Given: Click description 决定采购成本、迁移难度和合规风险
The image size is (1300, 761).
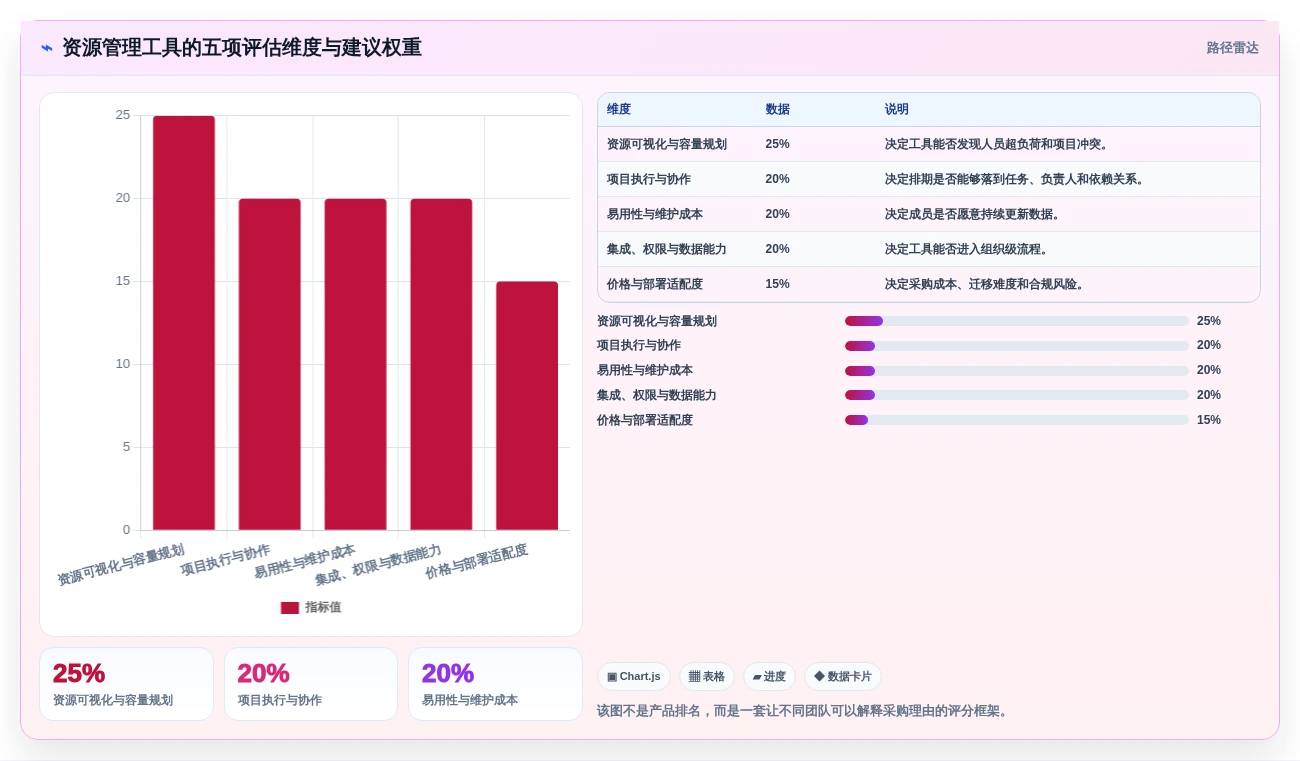Looking at the screenshot, I should coord(986,284).
